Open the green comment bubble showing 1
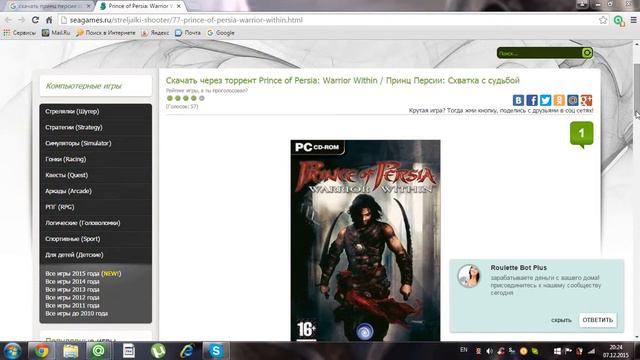640x360 pixels. (x=582, y=134)
